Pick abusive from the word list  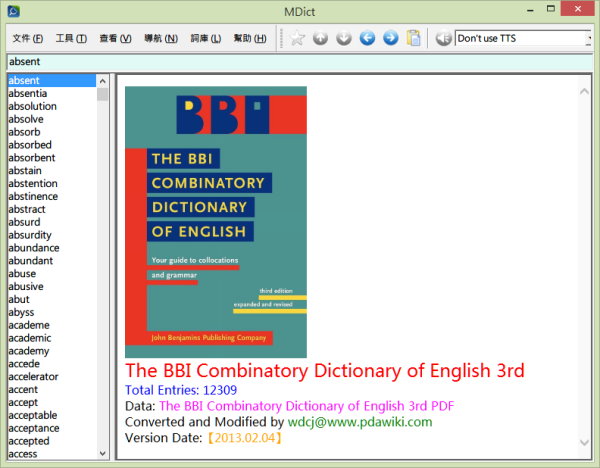click(26, 287)
